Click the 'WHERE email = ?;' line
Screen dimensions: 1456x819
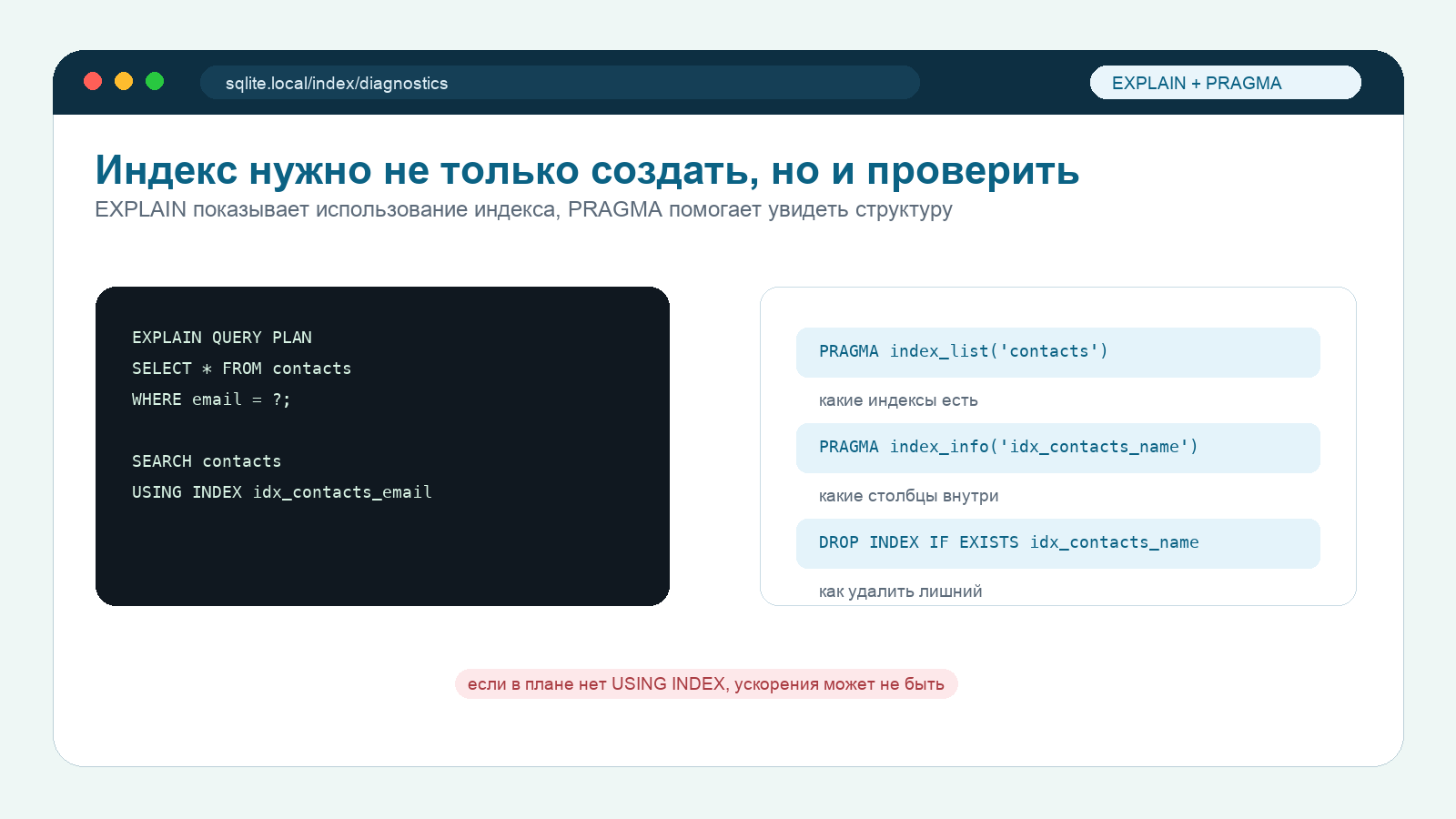[211, 399]
